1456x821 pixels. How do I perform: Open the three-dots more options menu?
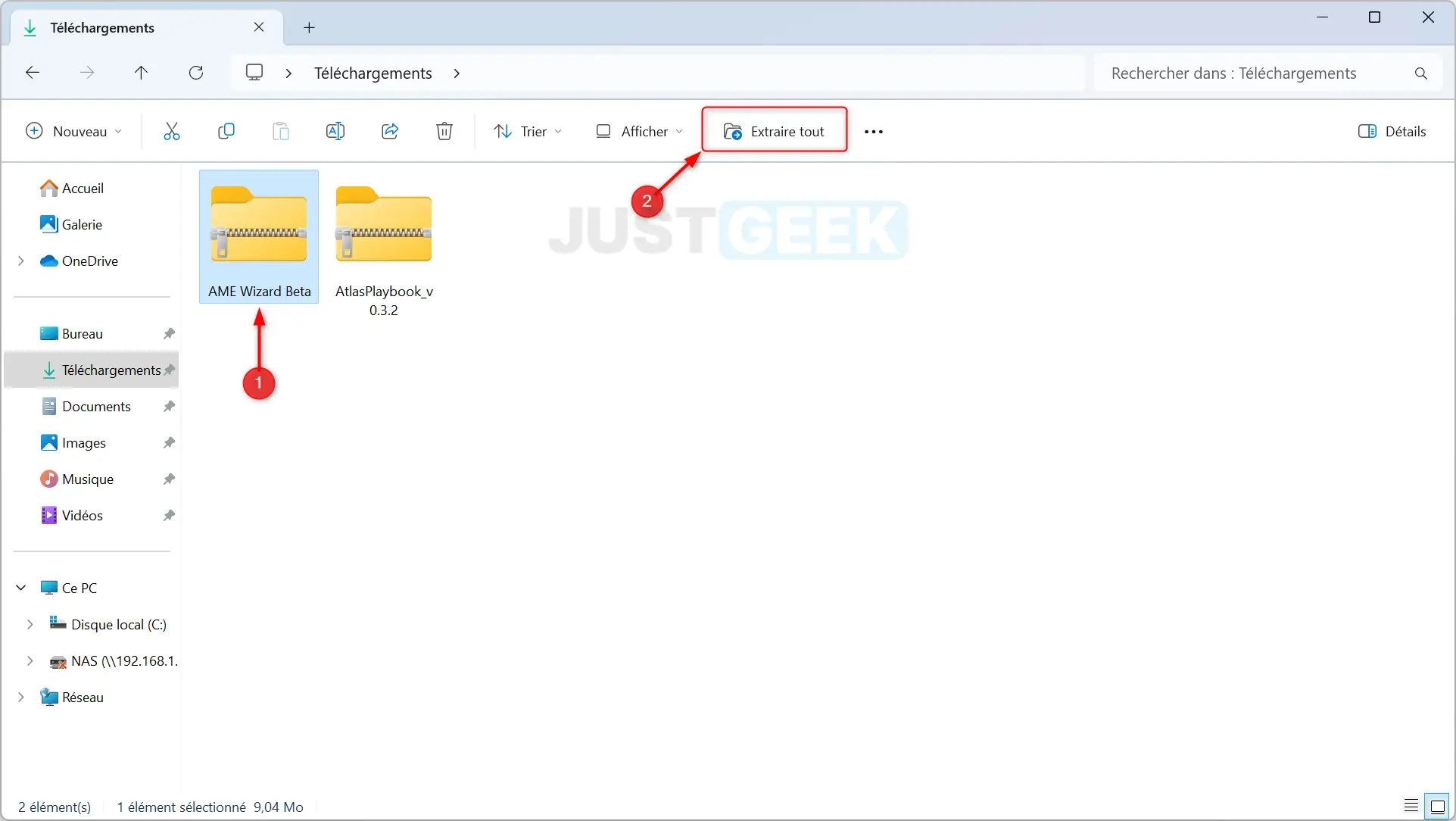pos(873,131)
